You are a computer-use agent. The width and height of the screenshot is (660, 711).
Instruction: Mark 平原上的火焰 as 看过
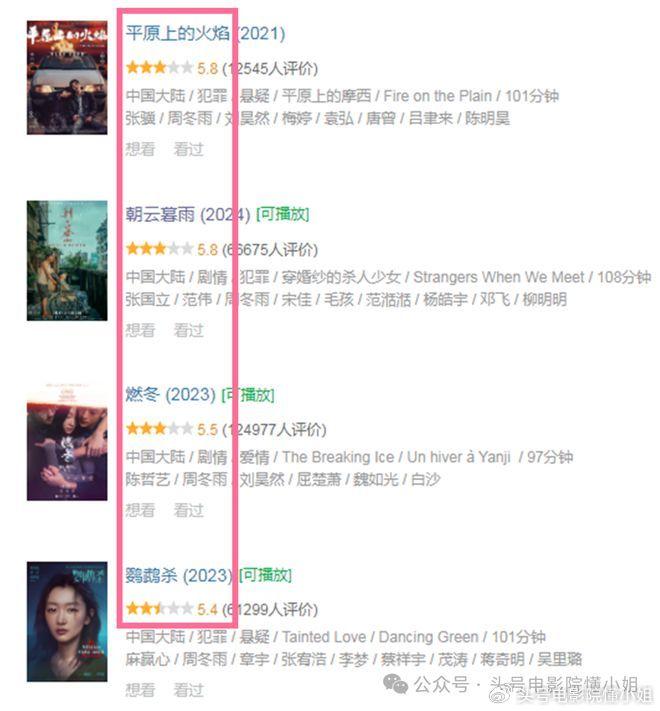click(189, 149)
